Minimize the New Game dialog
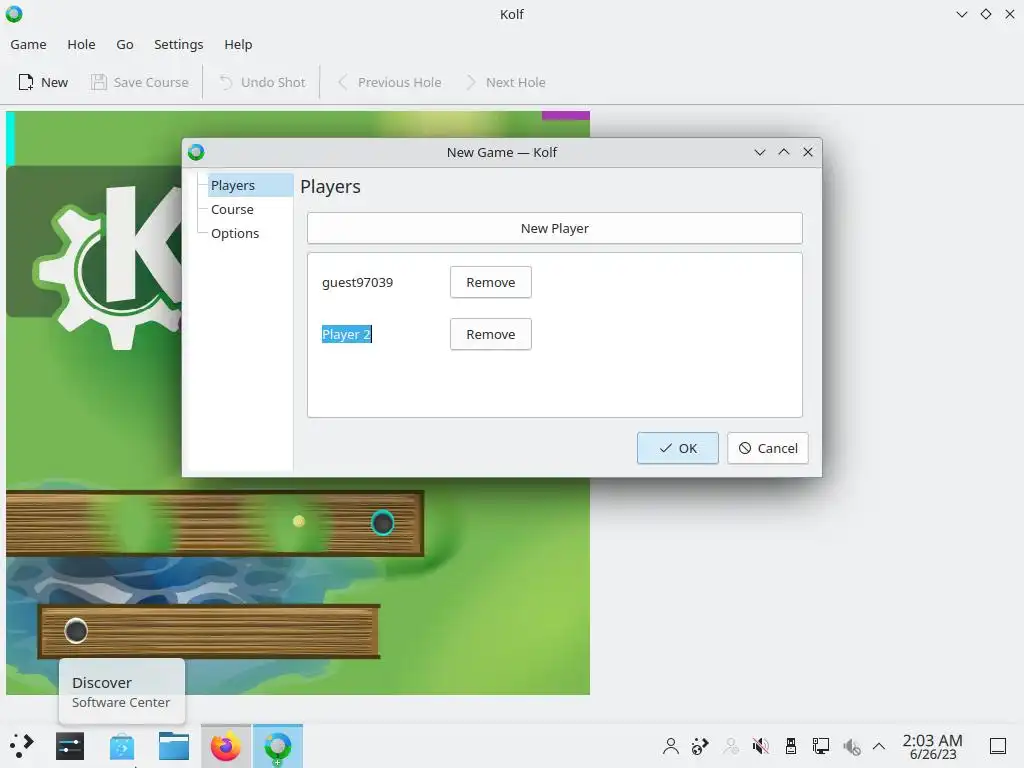 click(760, 152)
